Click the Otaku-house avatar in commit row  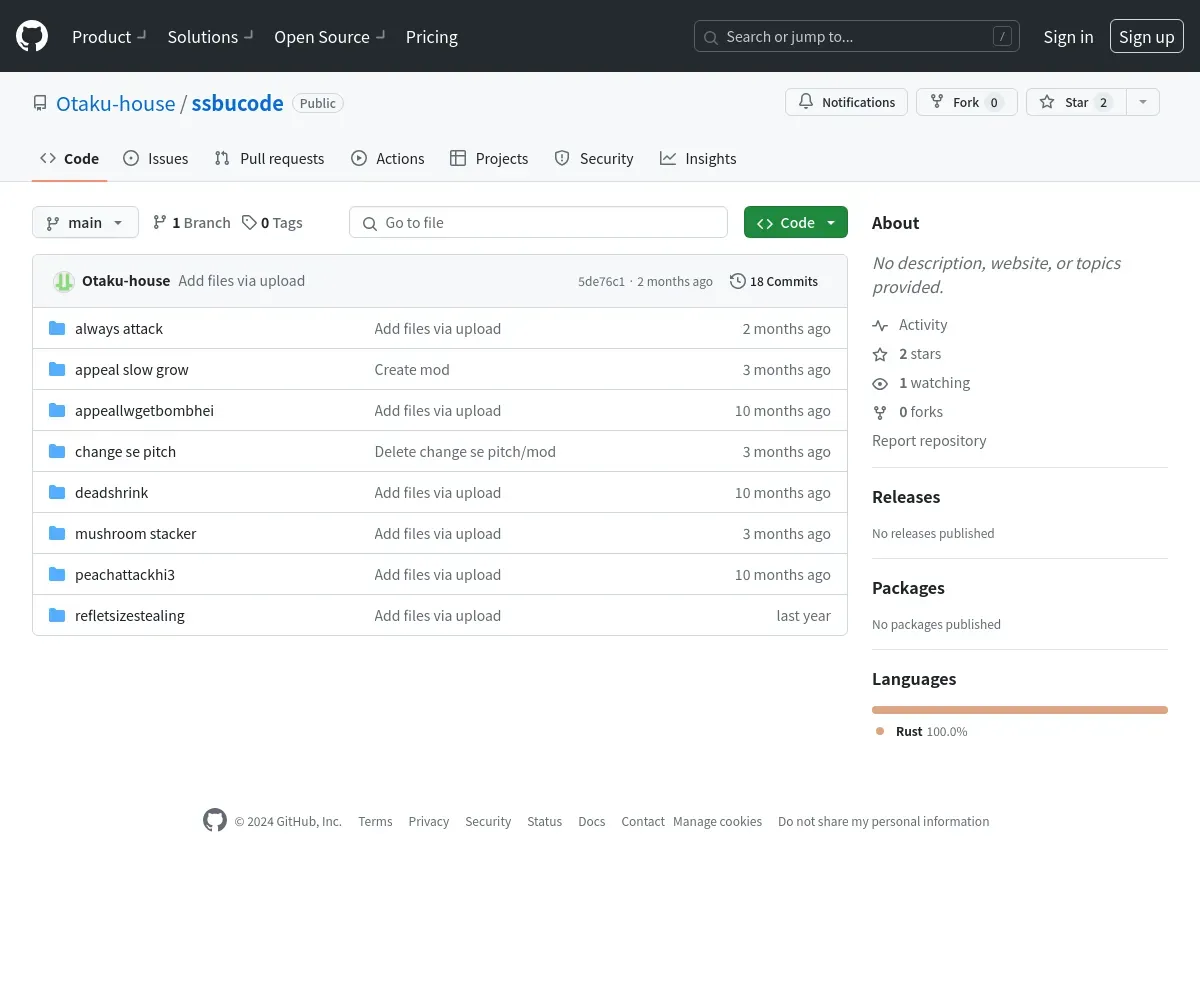(64, 281)
